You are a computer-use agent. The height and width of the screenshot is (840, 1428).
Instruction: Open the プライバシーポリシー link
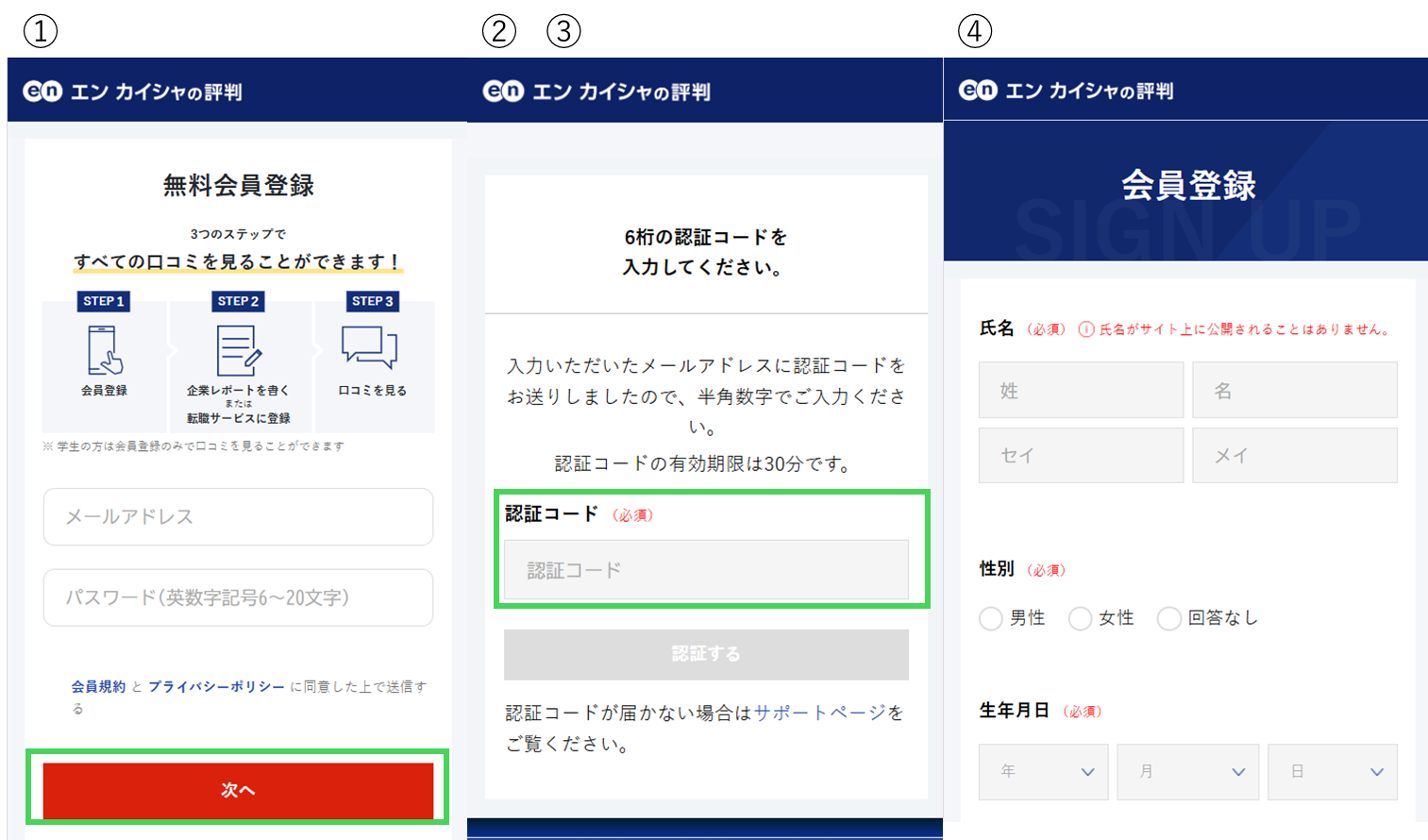coord(216,686)
